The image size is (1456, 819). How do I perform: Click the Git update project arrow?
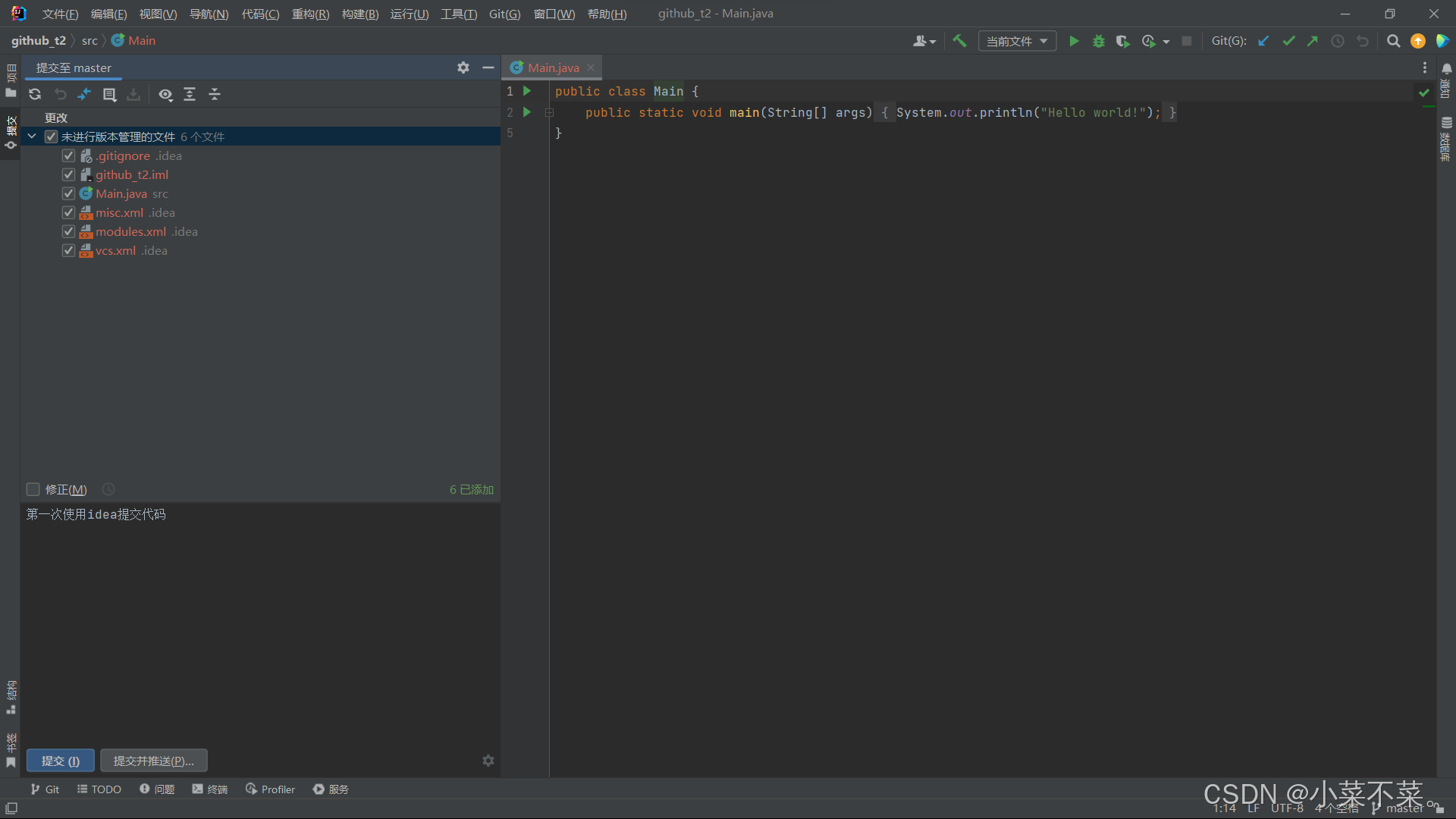point(1263,41)
